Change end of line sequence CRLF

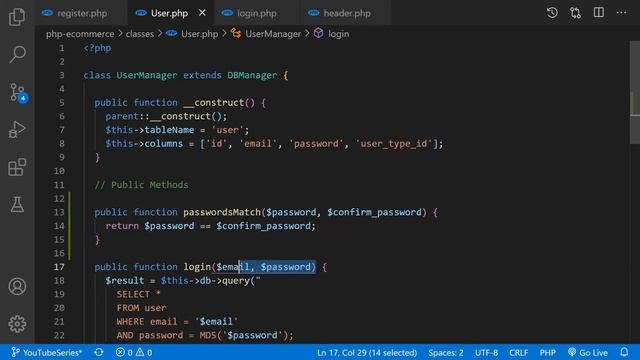(518, 352)
